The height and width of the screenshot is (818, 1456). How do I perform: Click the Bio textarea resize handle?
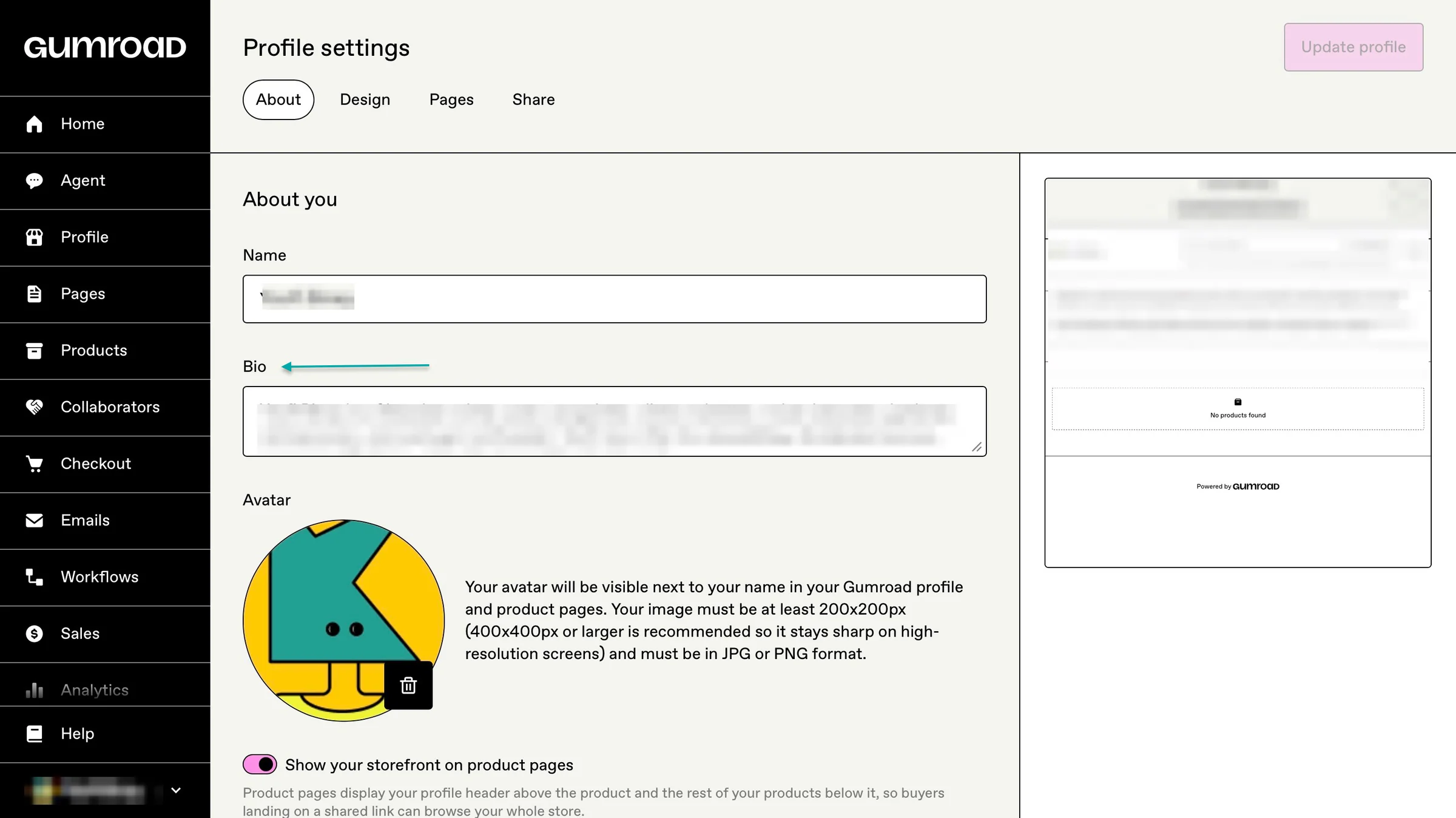(977, 447)
